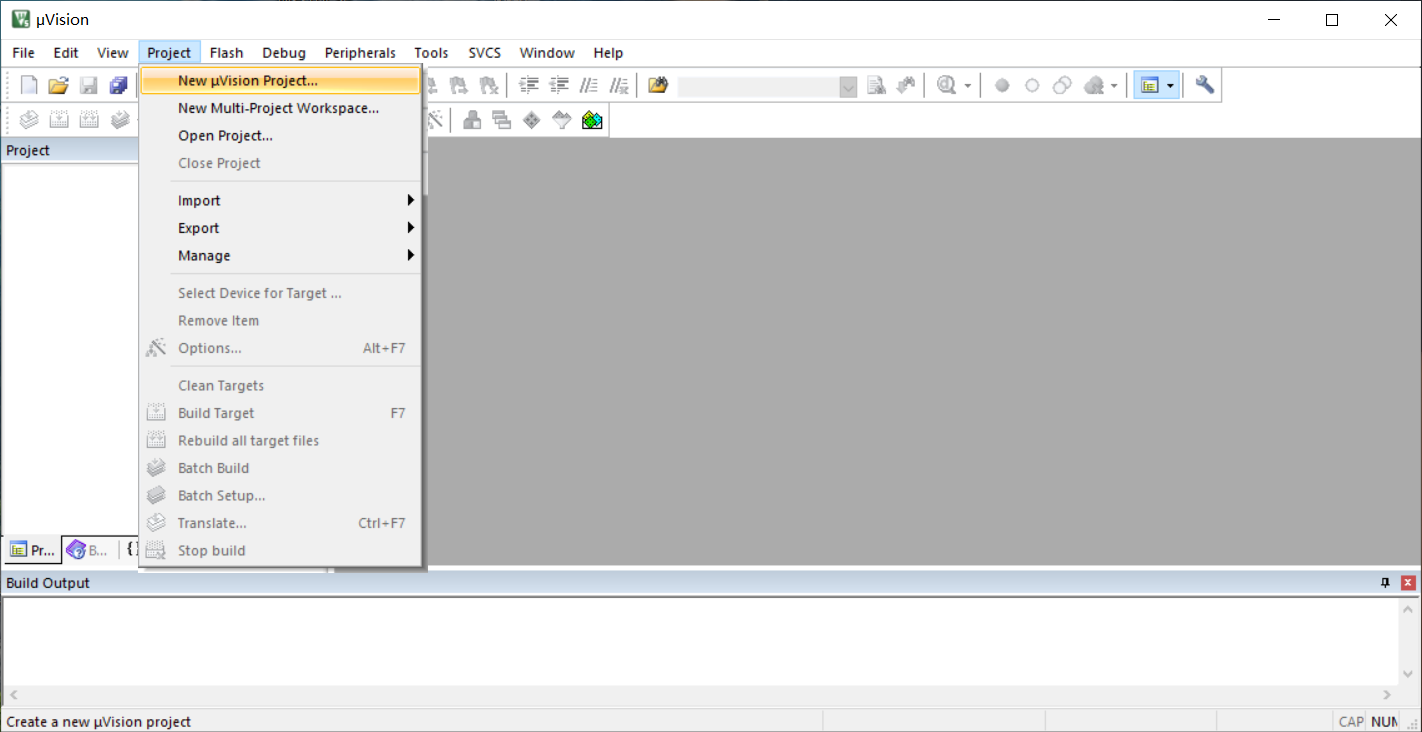This screenshot has height=732, width=1422.
Task: Open the Help menu
Action: coord(608,53)
